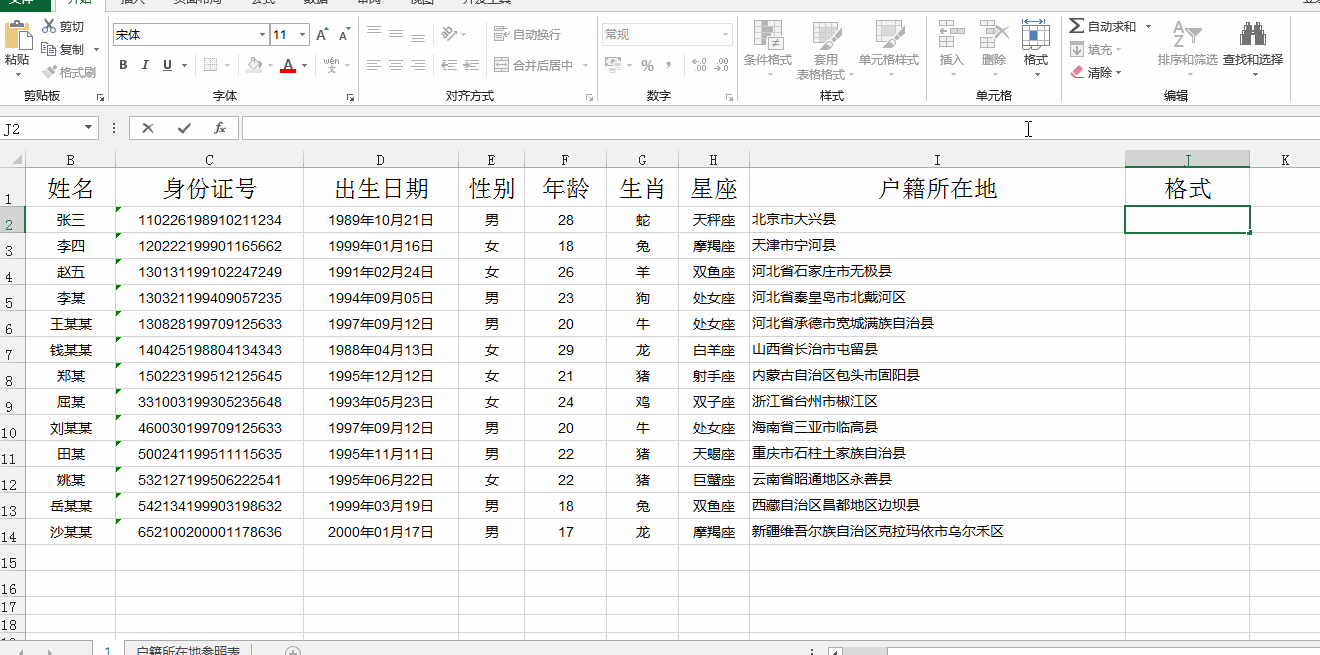The width and height of the screenshot is (1320, 655).
Task: Click the decrease decimal icon
Action: pos(722,65)
